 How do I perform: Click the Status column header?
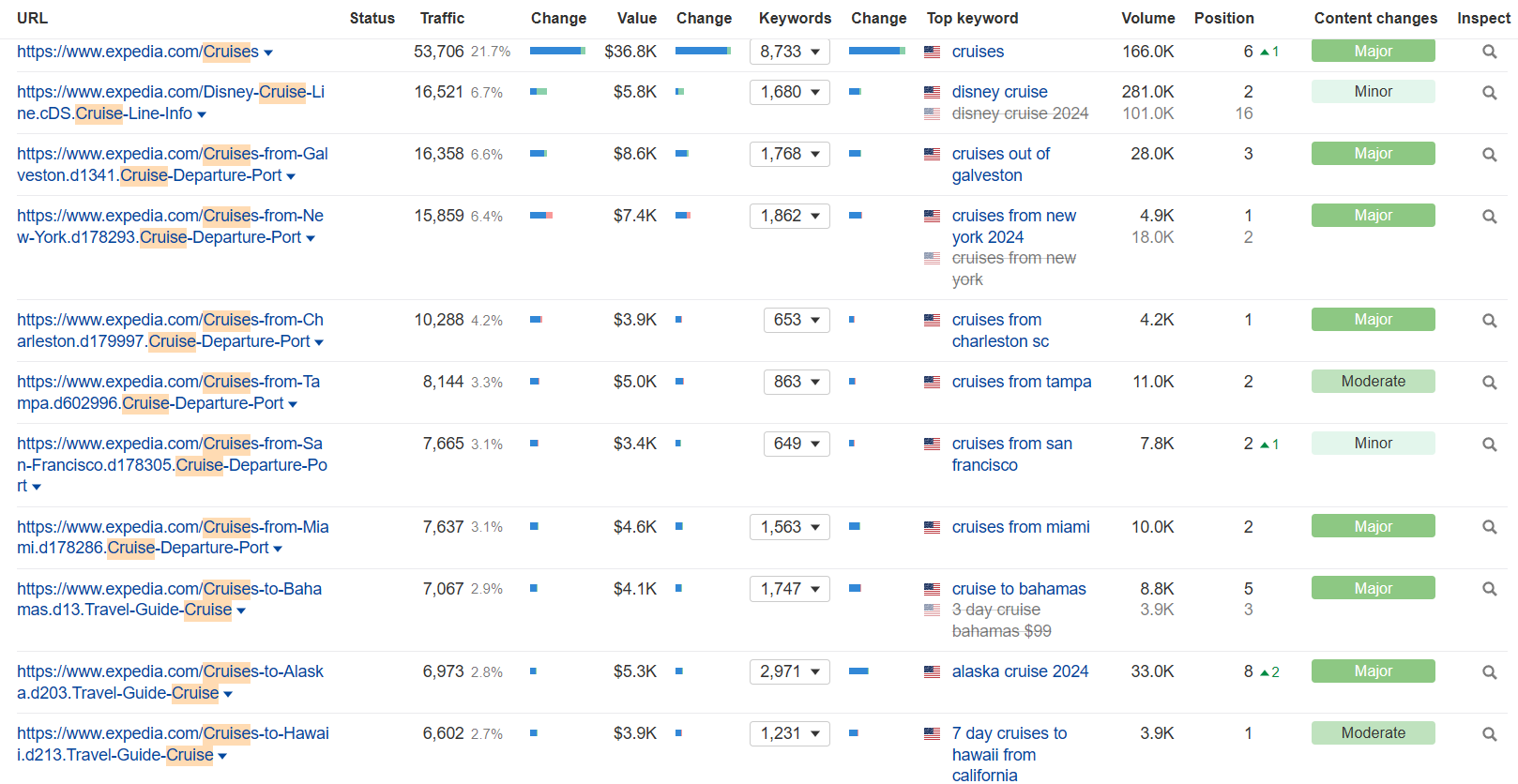pos(372,18)
